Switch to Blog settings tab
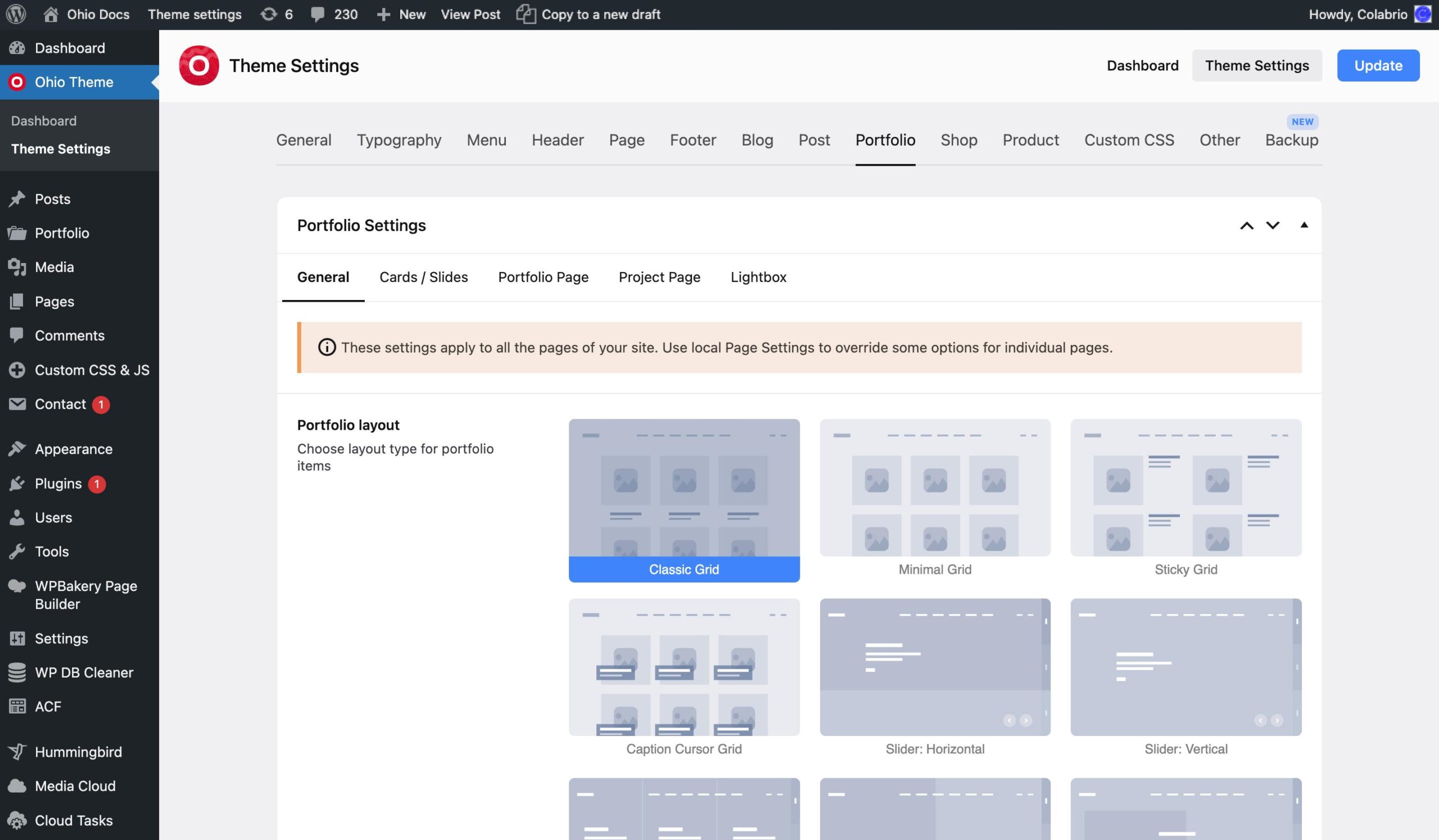Viewport: 1439px width, 840px height. click(x=757, y=140)
